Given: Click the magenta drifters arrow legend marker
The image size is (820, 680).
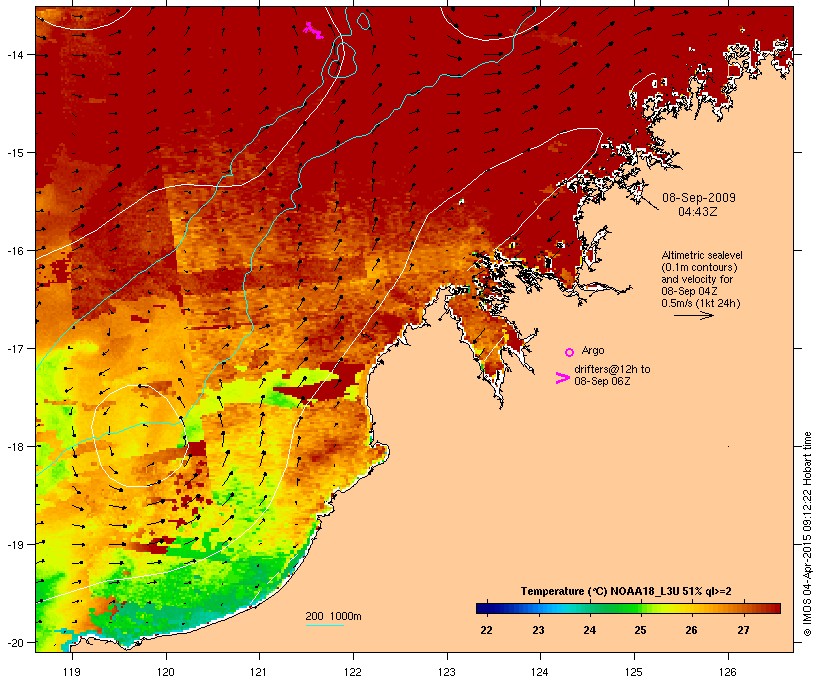Looking at the screenshot, I should click(563, 378).
